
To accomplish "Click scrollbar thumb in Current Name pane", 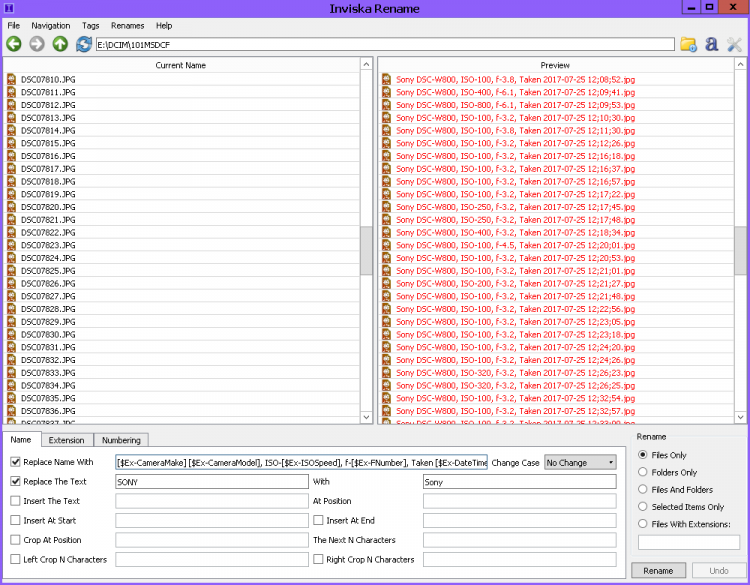I will [x=366, y=251].
